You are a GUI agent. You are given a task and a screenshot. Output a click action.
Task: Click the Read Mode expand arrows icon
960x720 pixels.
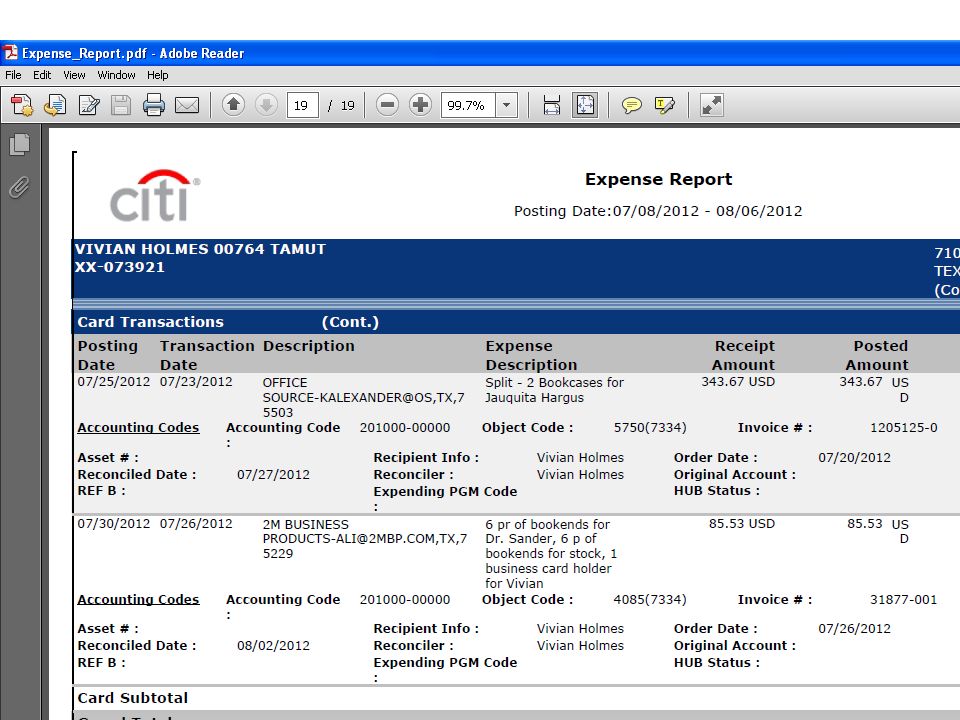tap(711, 105)
